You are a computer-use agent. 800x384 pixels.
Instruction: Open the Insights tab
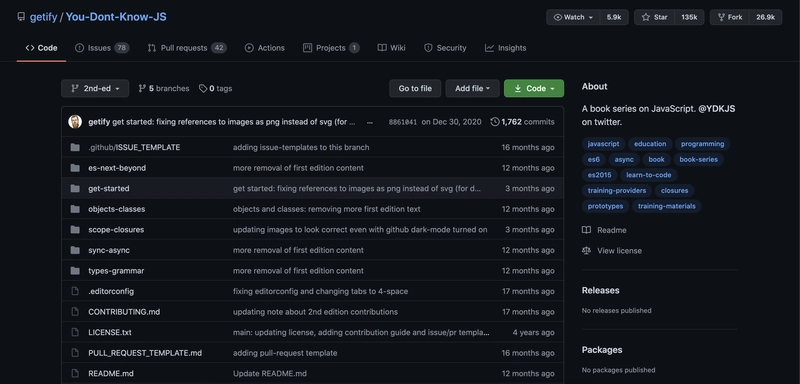[506, 48]
